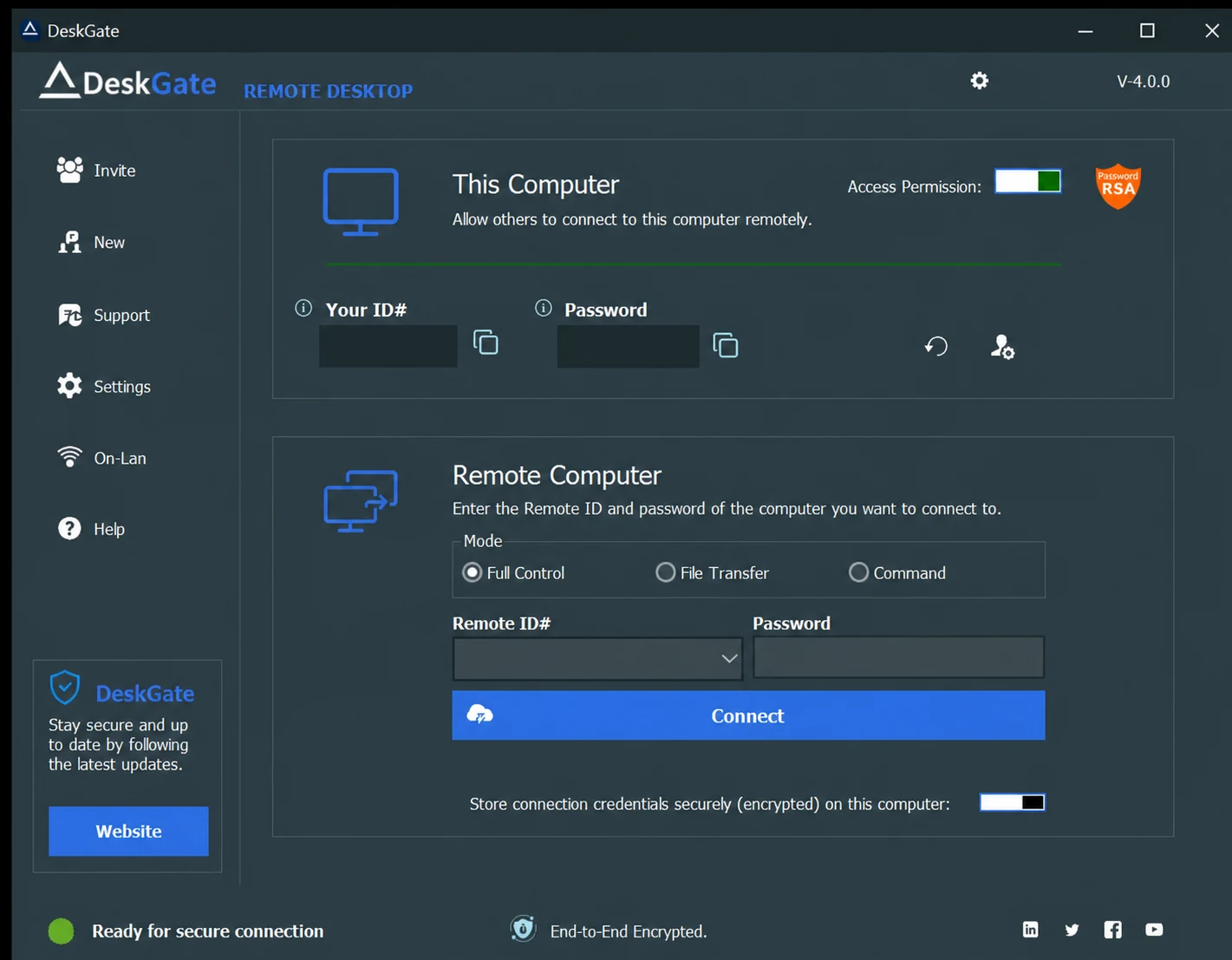
Task: Open New in the sidebar
Action: (91, 243)
